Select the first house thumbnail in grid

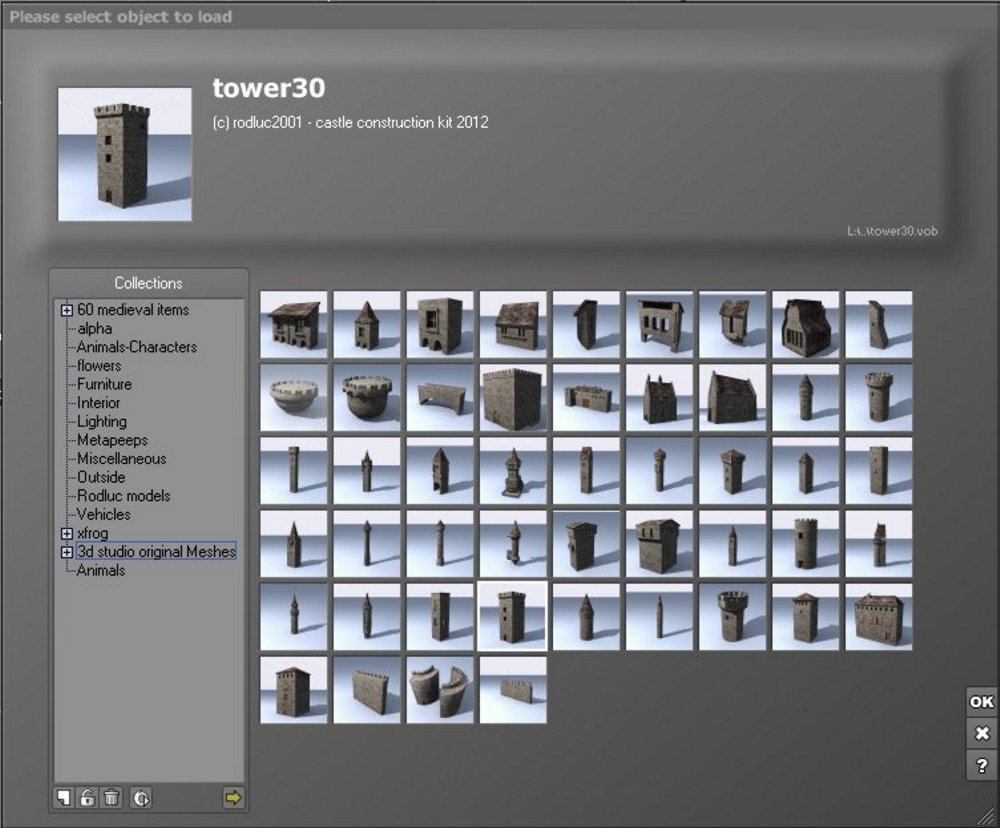click(293, 324)
